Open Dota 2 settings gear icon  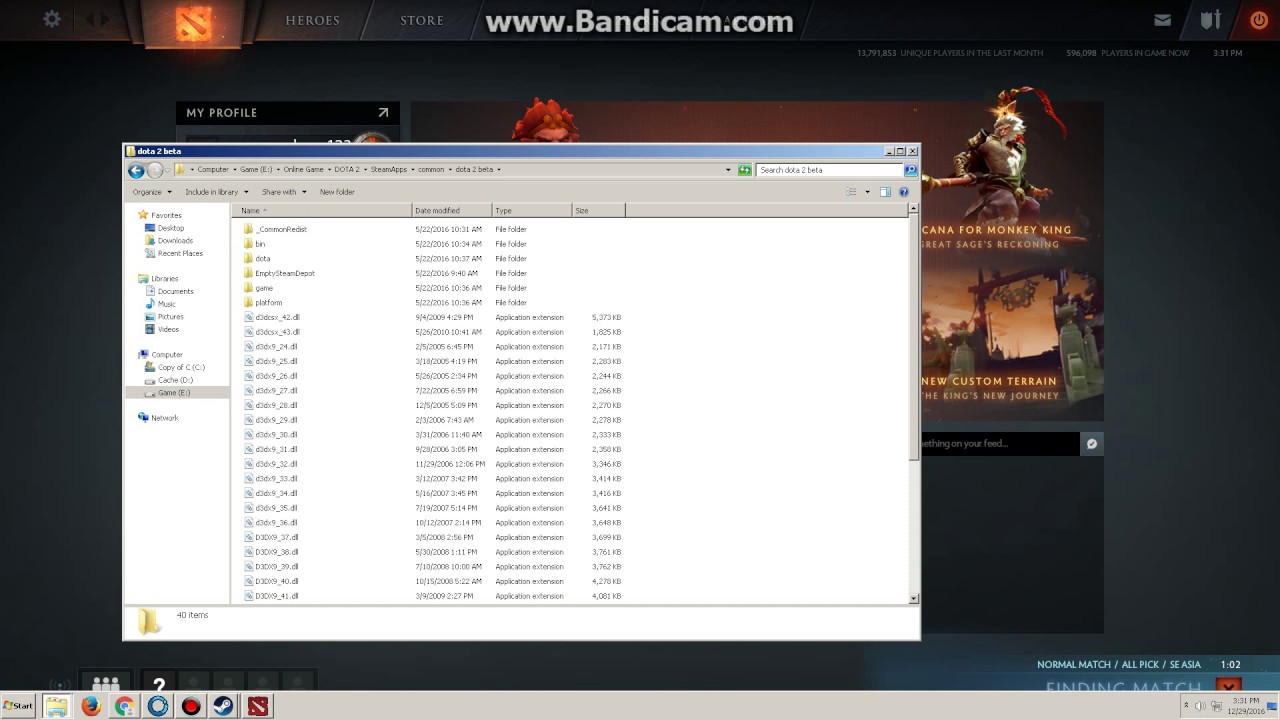(52, 20)
